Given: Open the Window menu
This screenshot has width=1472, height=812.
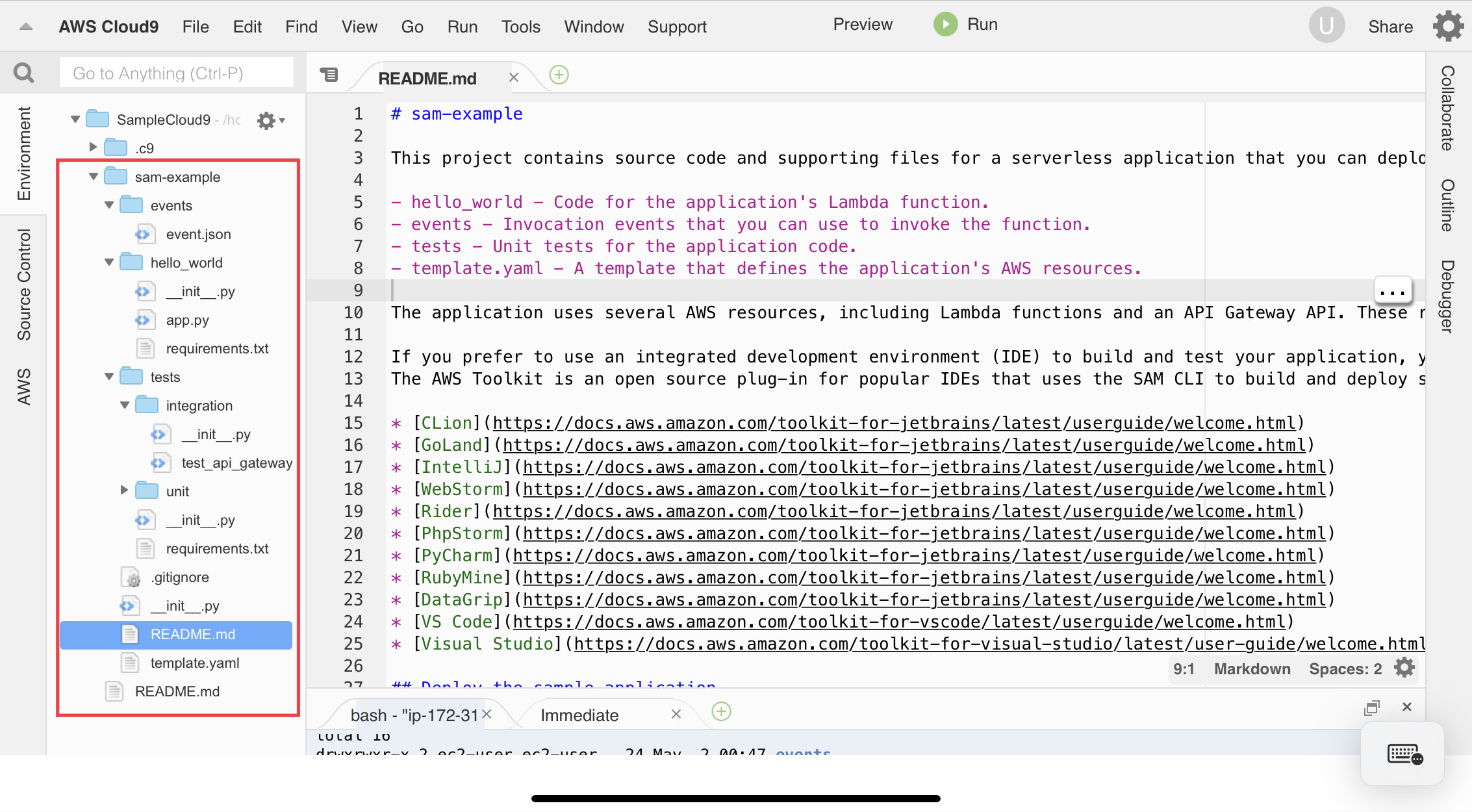Looking at the screenshot, I should point(593,27).
